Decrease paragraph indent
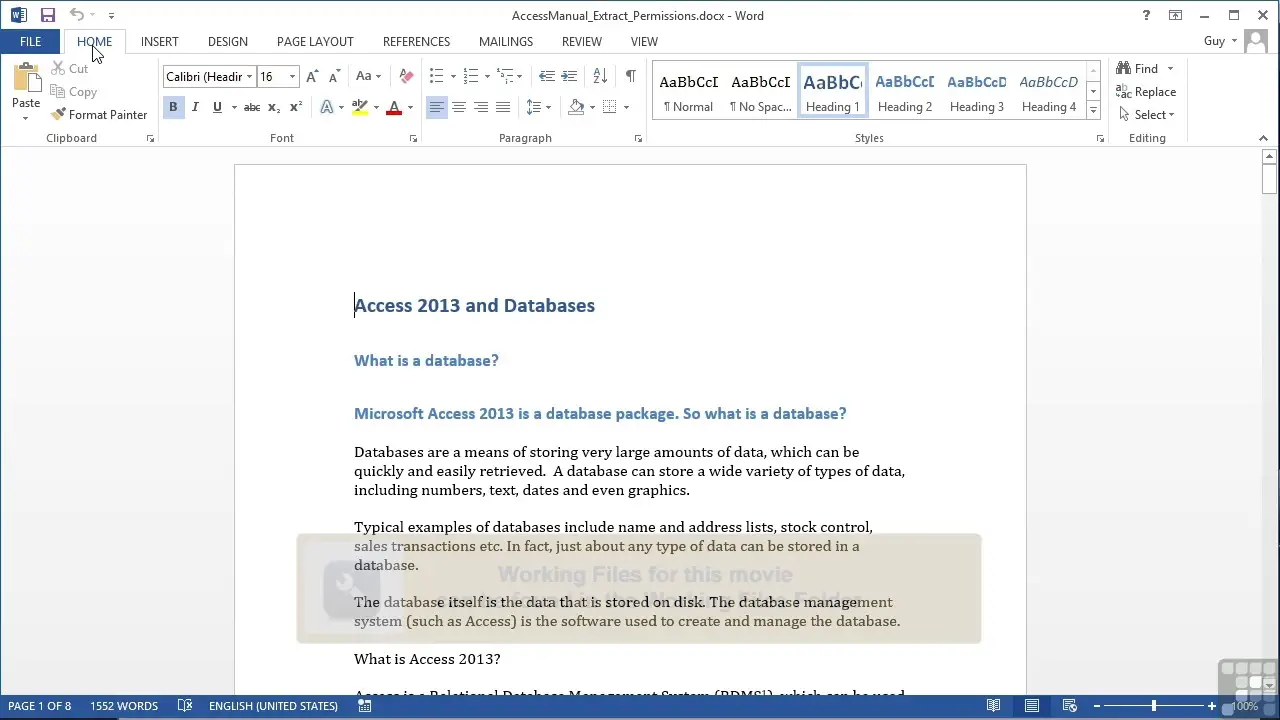The width and height of the screenshot is (1280, 720). coord(546,77)
